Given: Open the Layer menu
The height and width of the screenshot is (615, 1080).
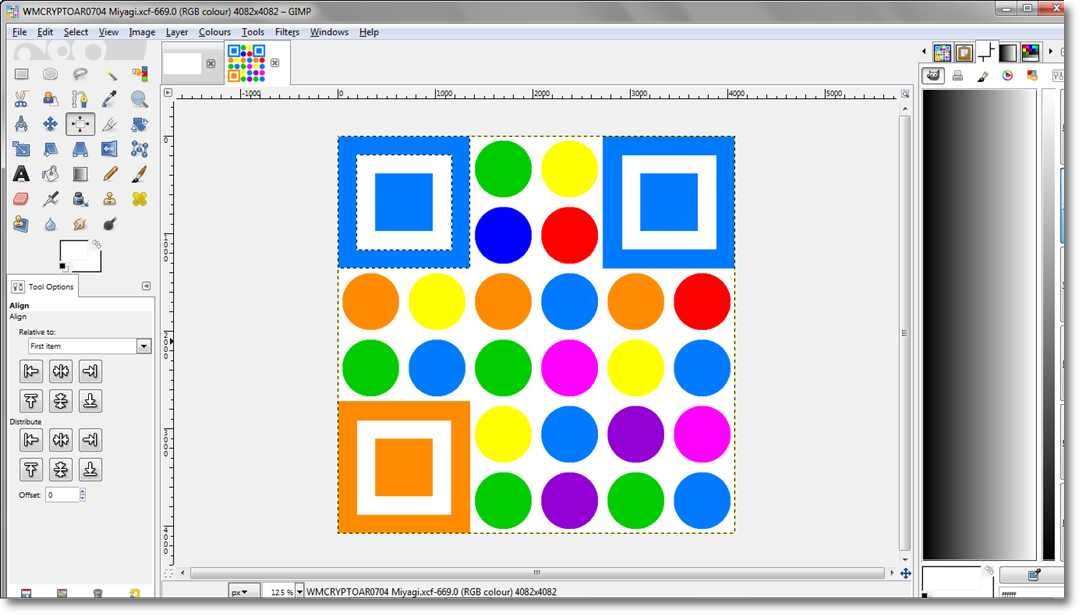Looking at the screenshot, I should point(177,32).
